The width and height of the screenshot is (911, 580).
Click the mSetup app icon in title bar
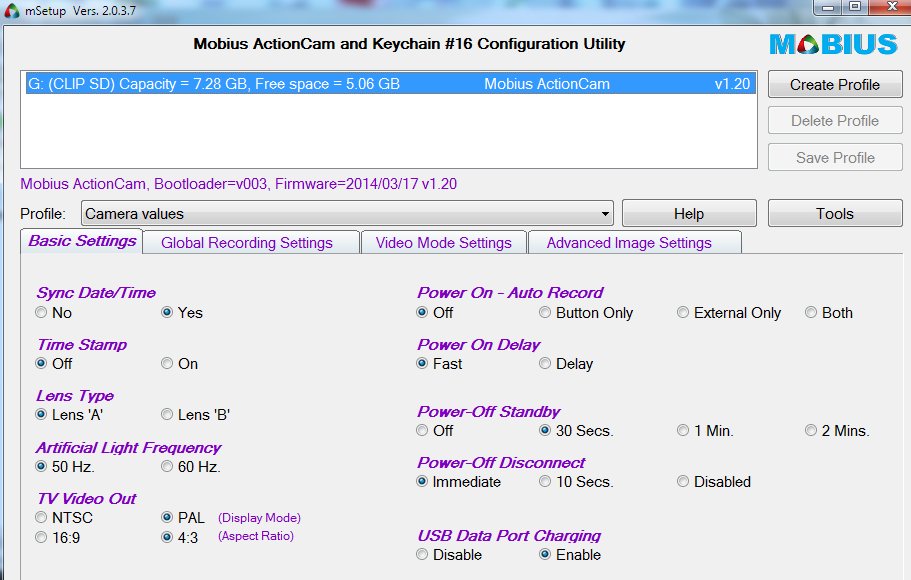[x=11, y=9]
